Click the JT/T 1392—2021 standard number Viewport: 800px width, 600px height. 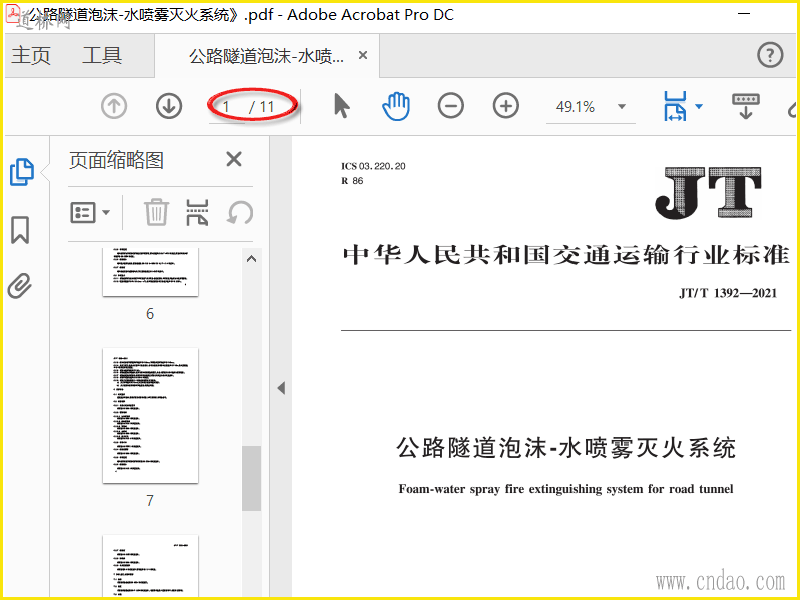[x=728, y=293]
